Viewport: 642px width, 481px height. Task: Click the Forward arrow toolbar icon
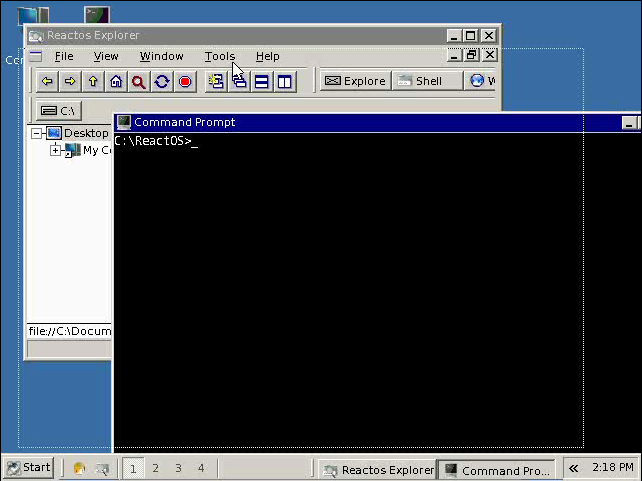pos(70,81)
